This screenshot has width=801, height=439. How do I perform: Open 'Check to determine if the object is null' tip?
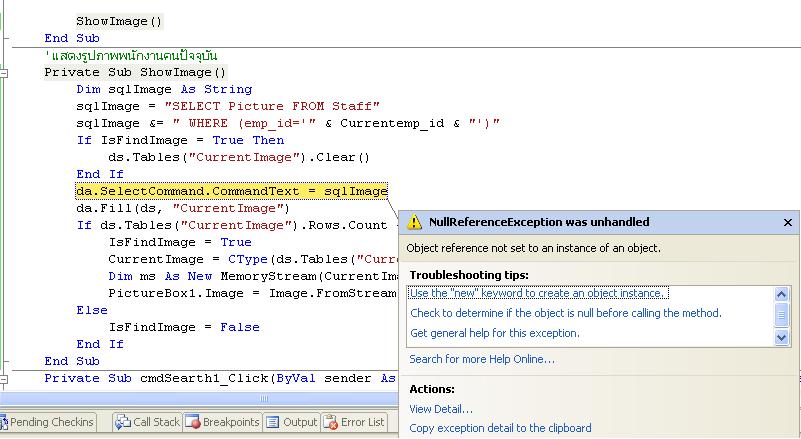pyautogui.click(x=566, y=313)
